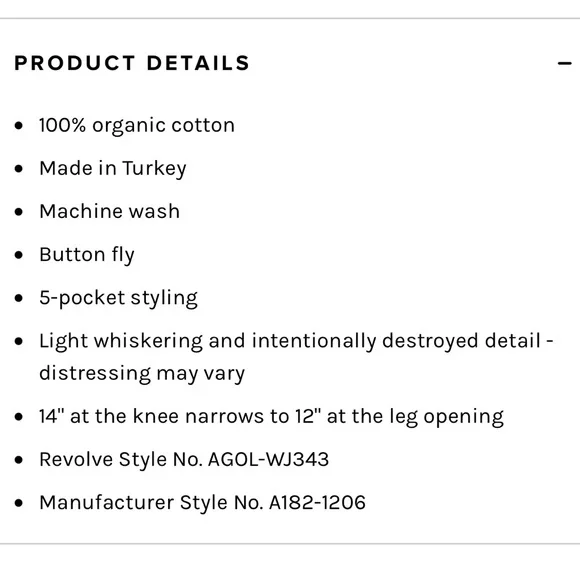Screen dimensions: 580x580
Task: Click the PRODUCT DETAILS section heading
Action: pyautogui.click(x=132, y=63)
